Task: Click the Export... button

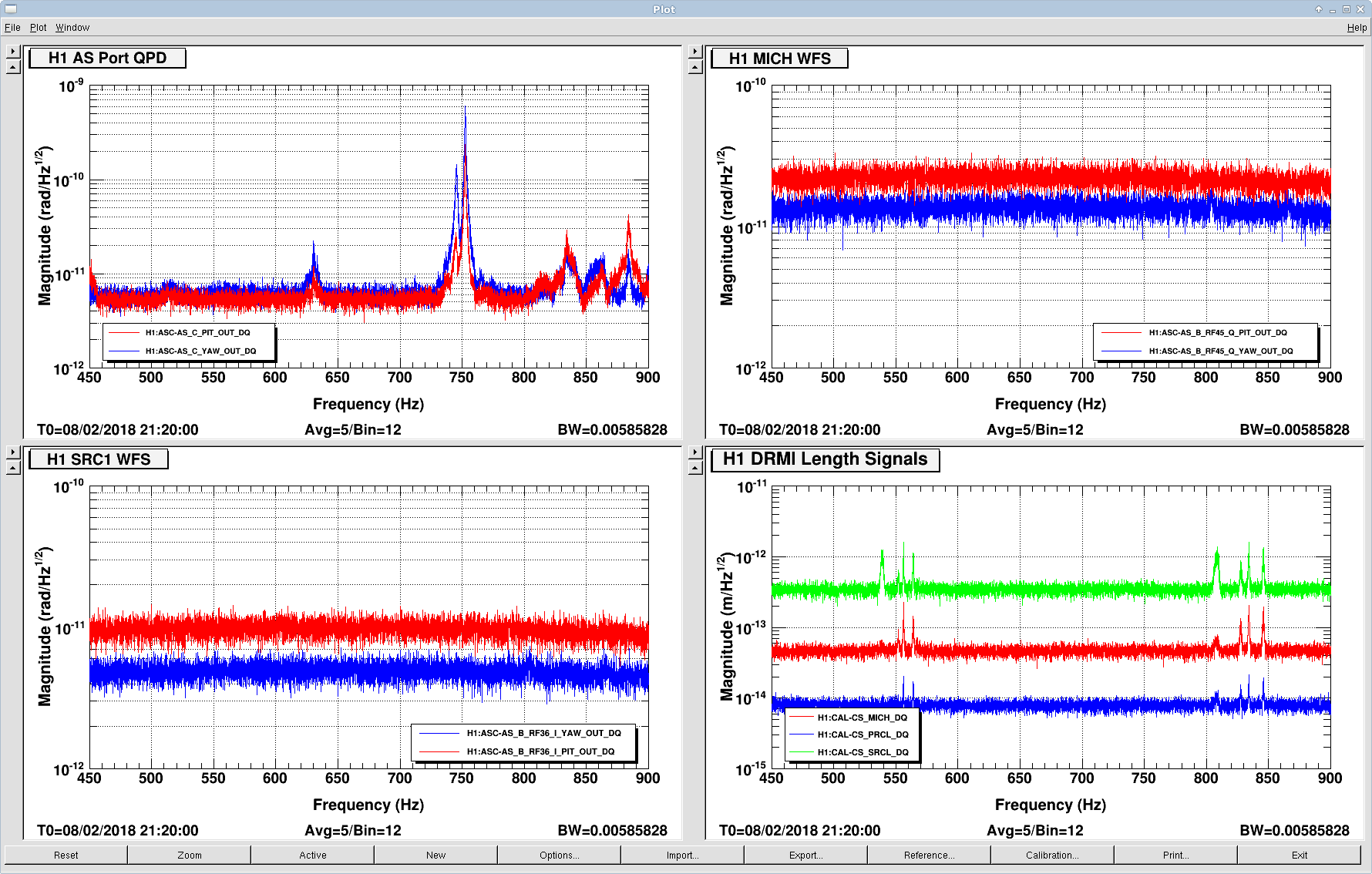Action: [x=805, y=856]
